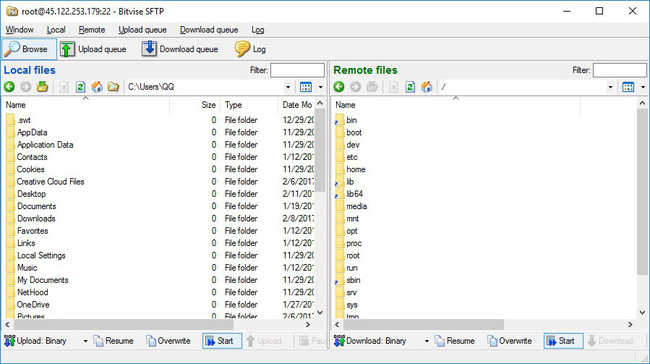The width and height of the screenshot is (650, 364).
Task: Select the remote root folder
Action: (353, 255)
